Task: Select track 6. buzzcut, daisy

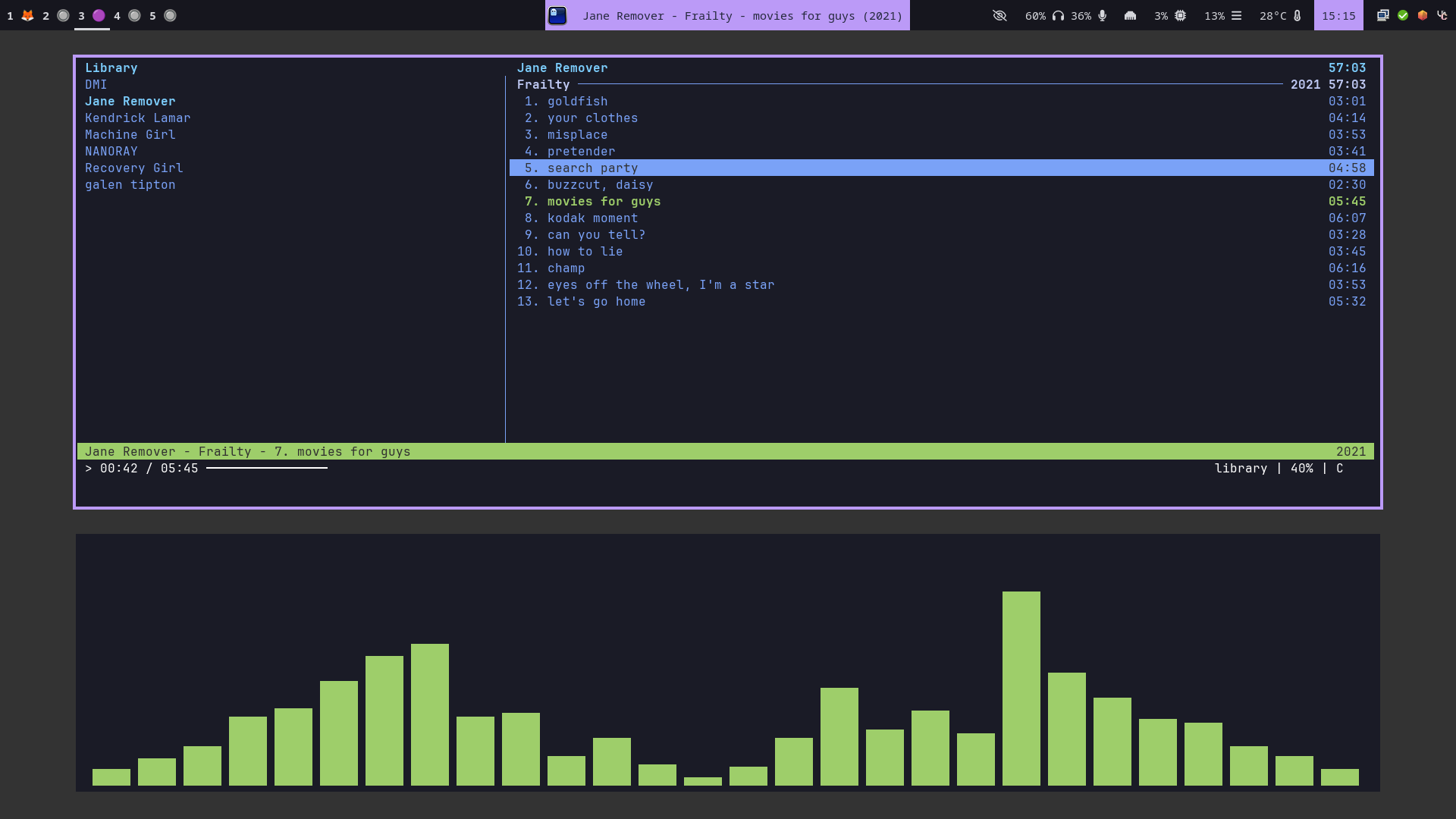Action: tap(941, 184)
